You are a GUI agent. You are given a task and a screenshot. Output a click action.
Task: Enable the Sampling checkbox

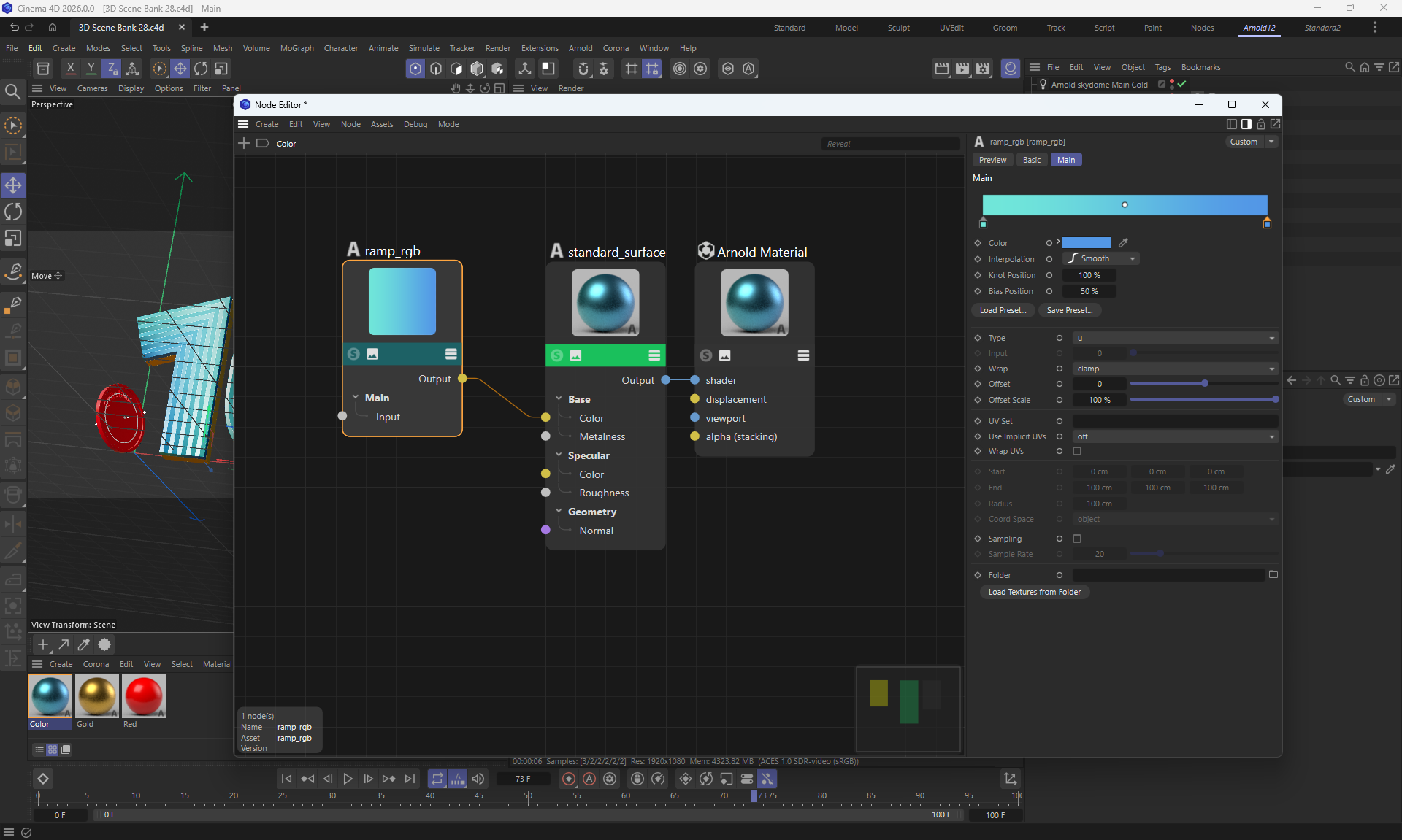[1077, 539]
